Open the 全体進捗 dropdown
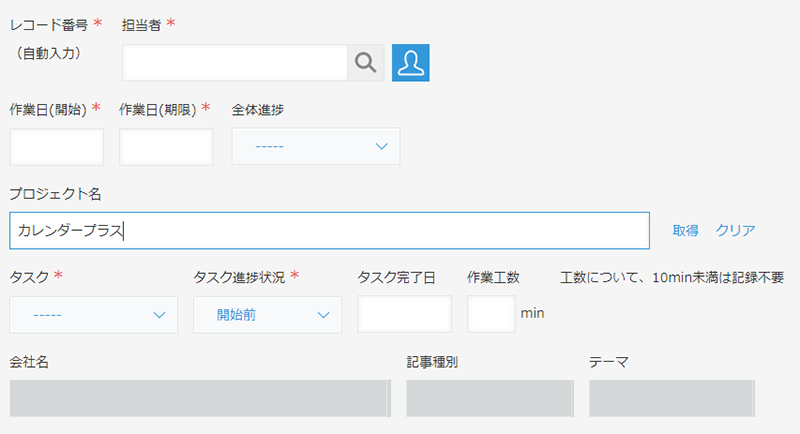This screenshot has height=434, width=800. [316, 147]
